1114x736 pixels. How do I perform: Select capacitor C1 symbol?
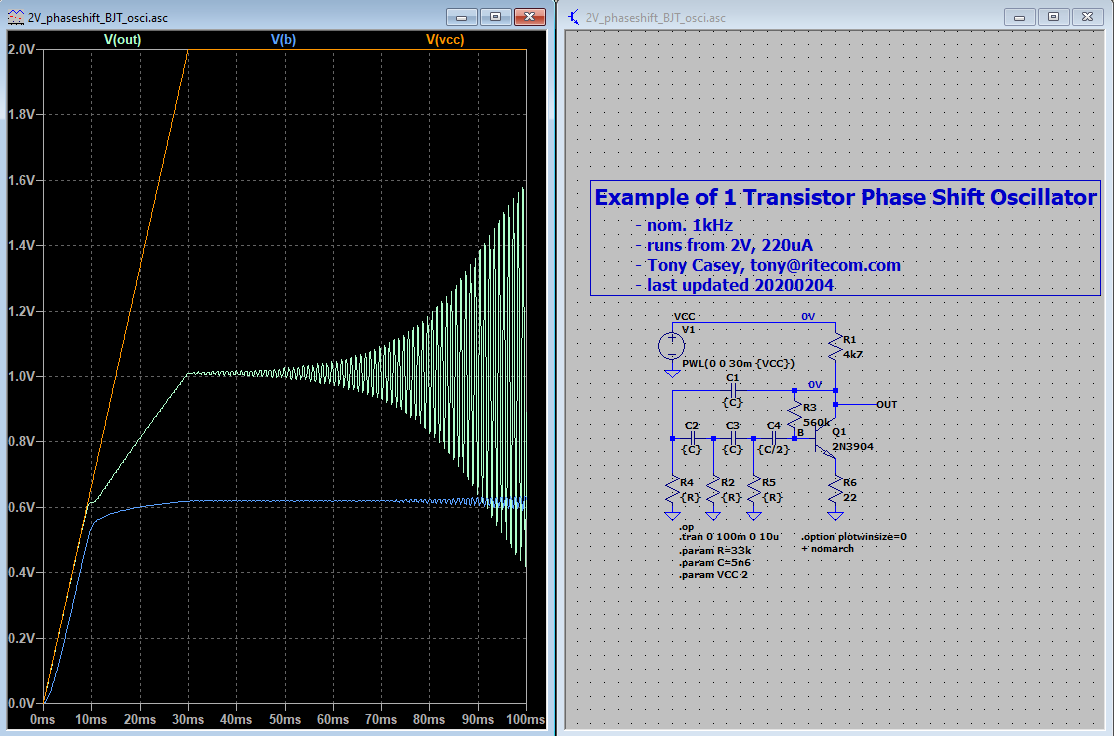coord(734,391)
